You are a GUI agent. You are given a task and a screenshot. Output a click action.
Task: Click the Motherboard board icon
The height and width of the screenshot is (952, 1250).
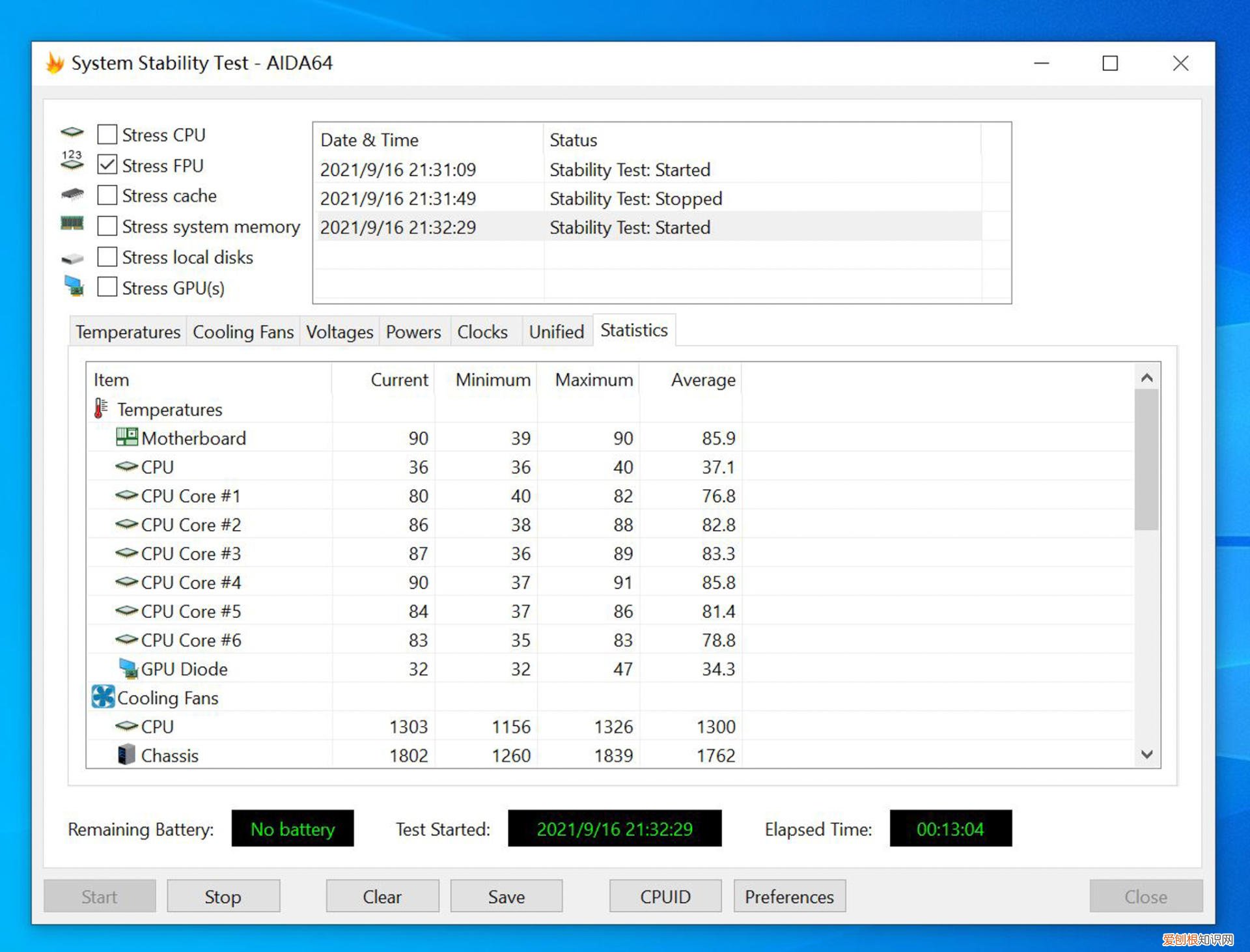coord(126,437)
